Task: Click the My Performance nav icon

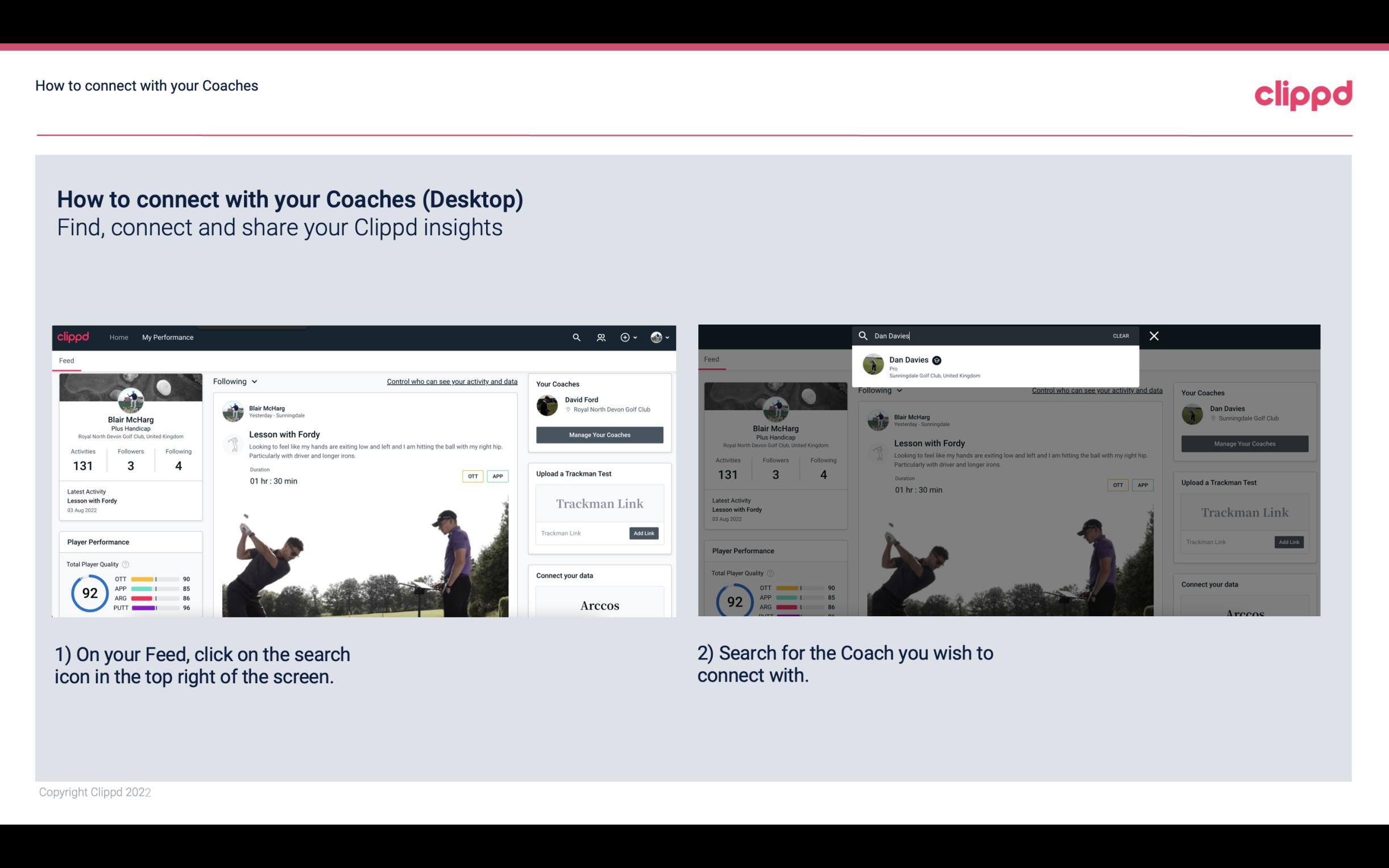Action: pyautogui.click(x=168, y=337)
